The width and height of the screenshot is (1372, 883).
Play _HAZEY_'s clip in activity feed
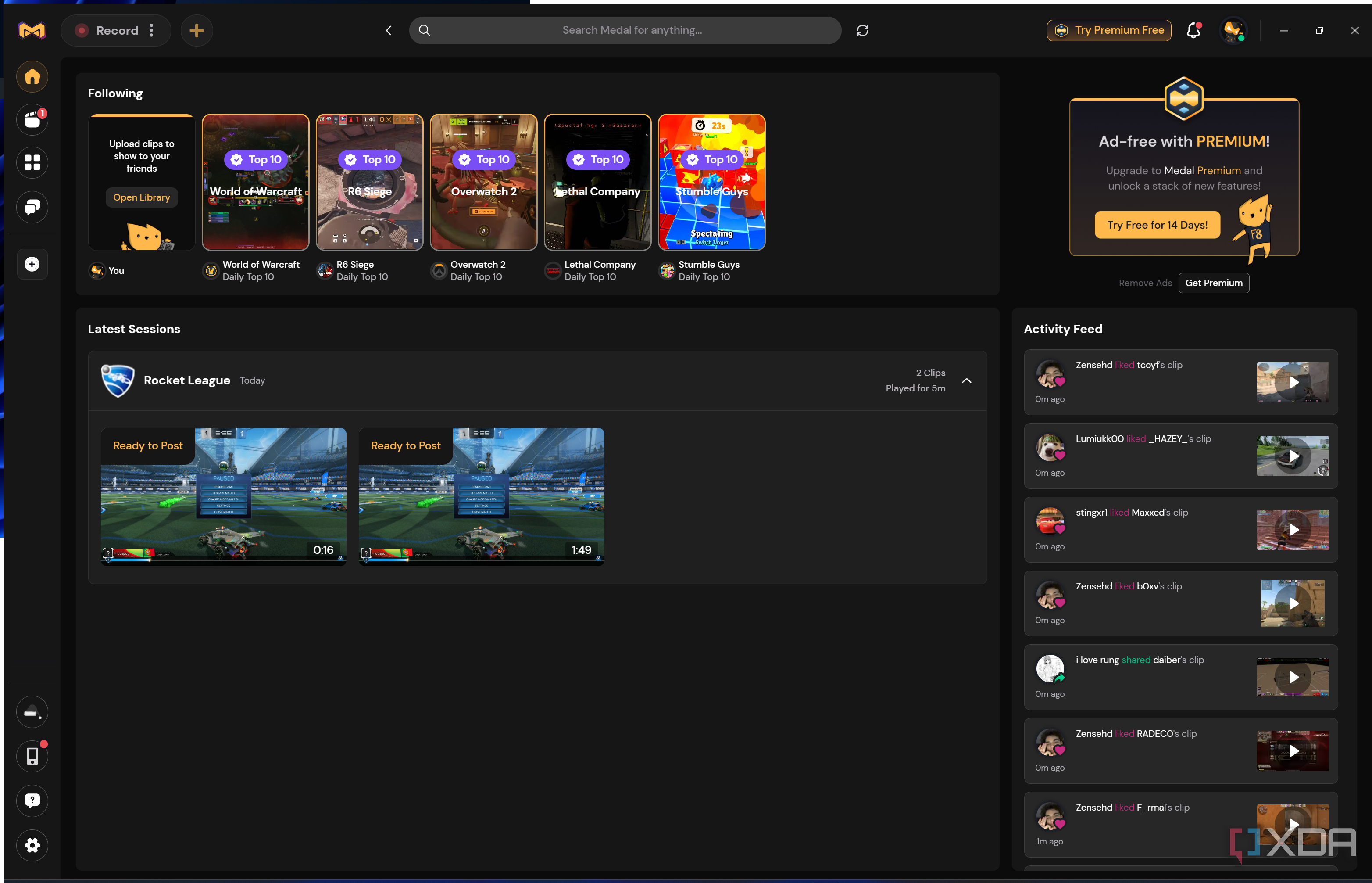point(1293,456)
